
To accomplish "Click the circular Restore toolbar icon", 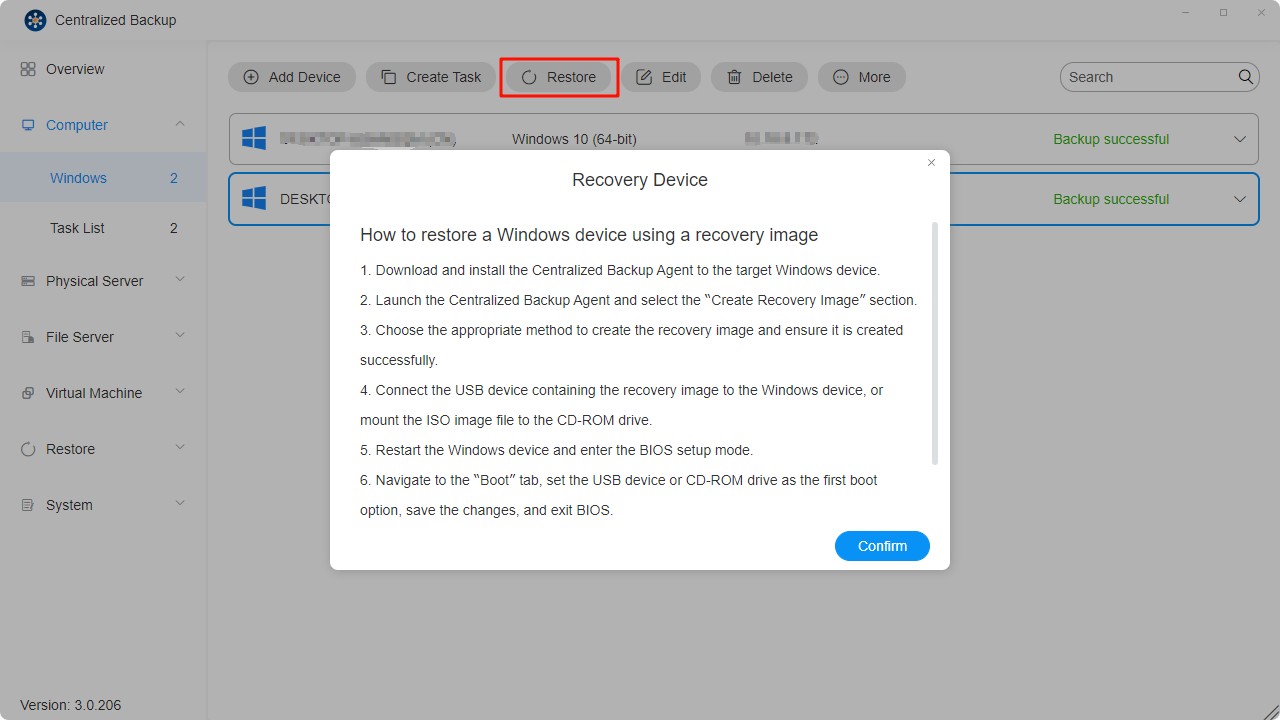I will tap(529, 77).
